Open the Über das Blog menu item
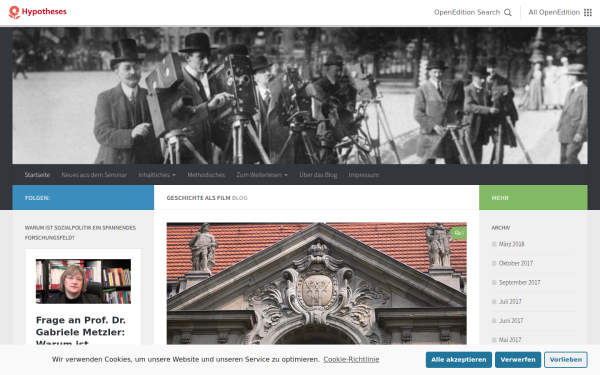The width and height of the screenshot is (600, 375). (x=318, y=175)
